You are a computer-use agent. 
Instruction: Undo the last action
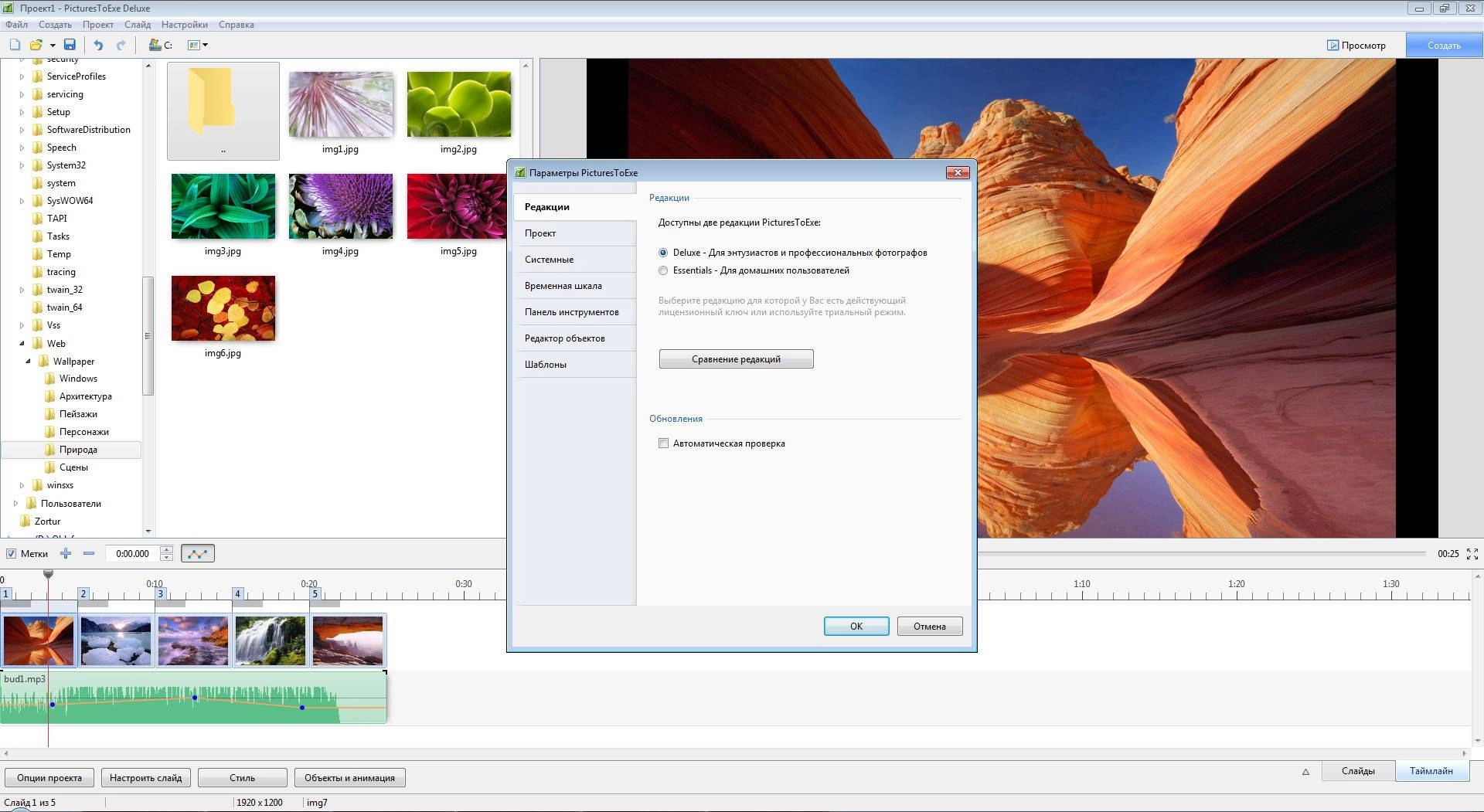(x=98, y=45)
